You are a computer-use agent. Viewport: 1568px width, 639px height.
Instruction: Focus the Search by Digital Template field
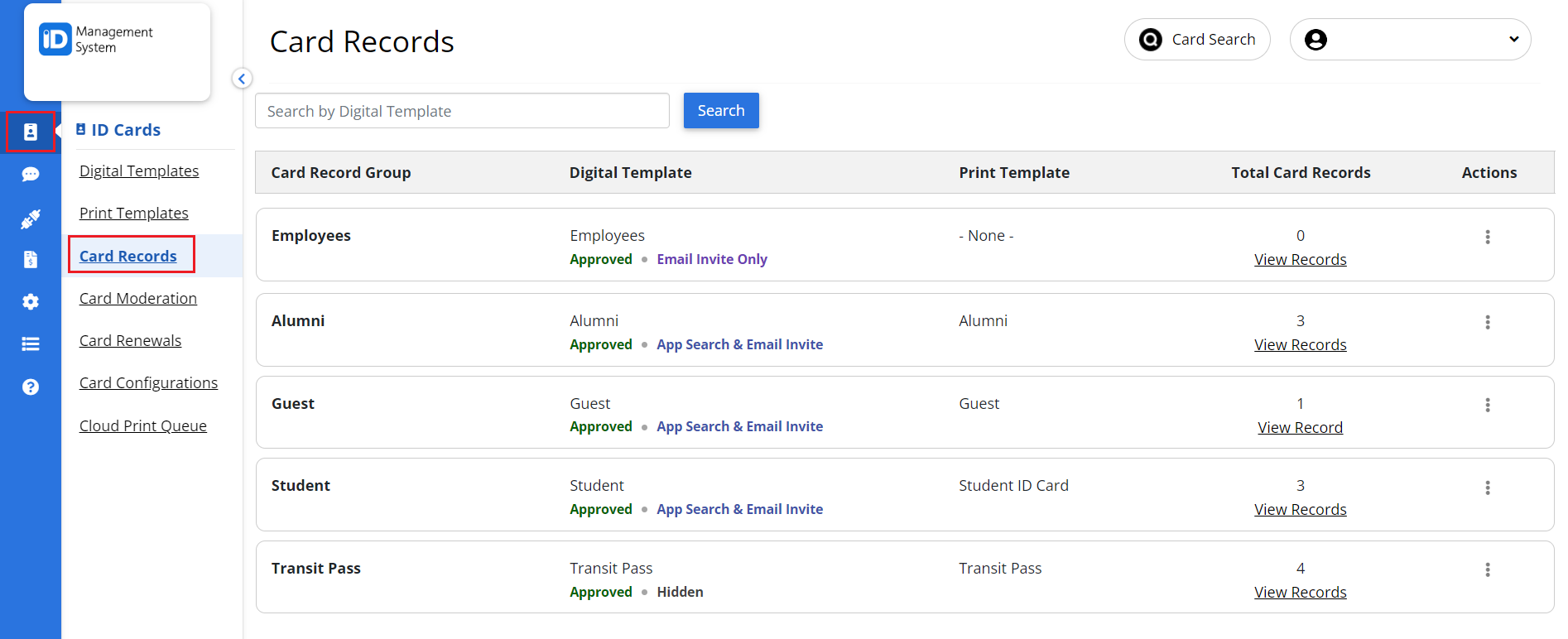click(x=462, y=111)
